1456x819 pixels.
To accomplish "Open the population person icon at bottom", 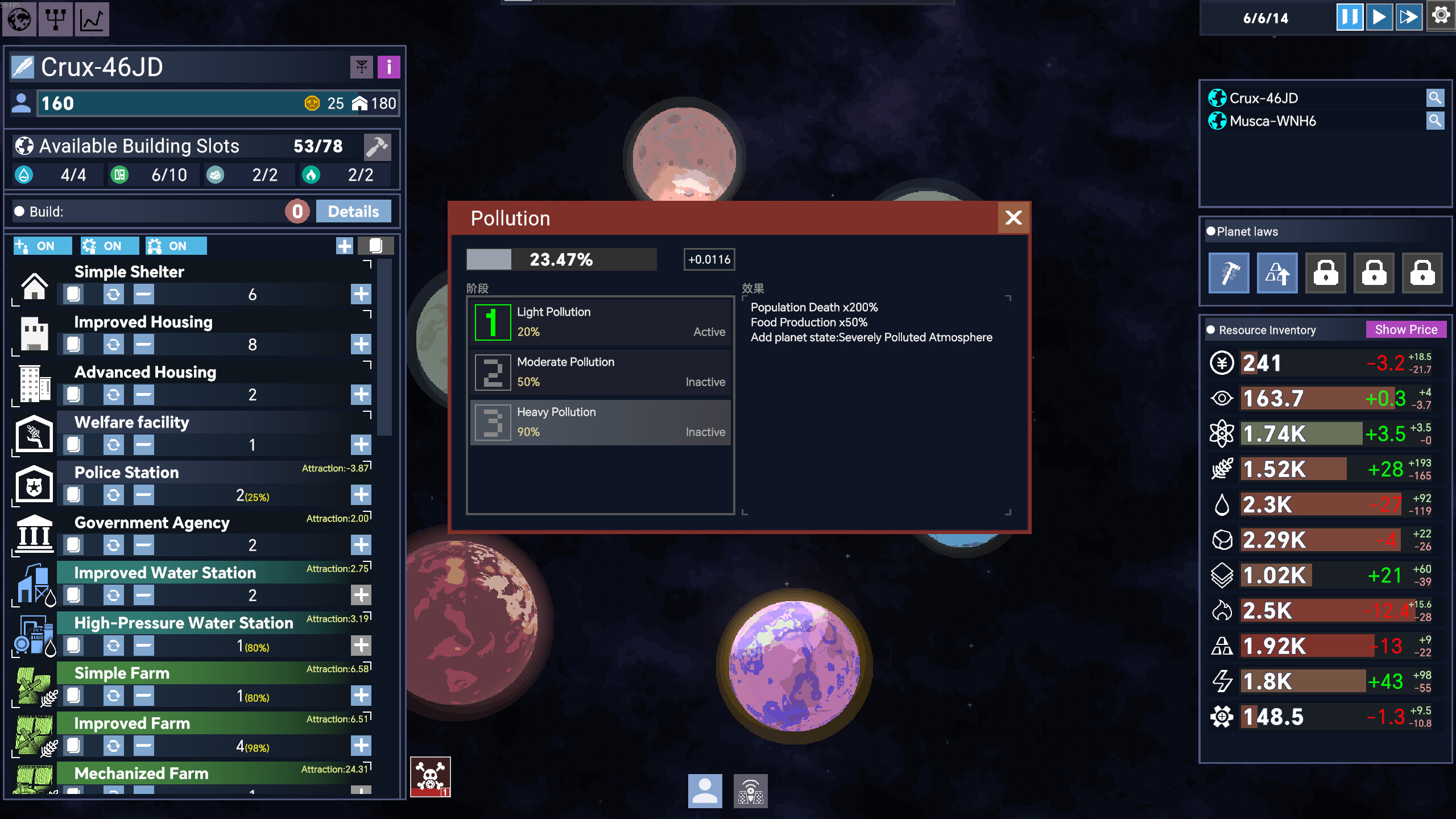I will pos(705,791).
